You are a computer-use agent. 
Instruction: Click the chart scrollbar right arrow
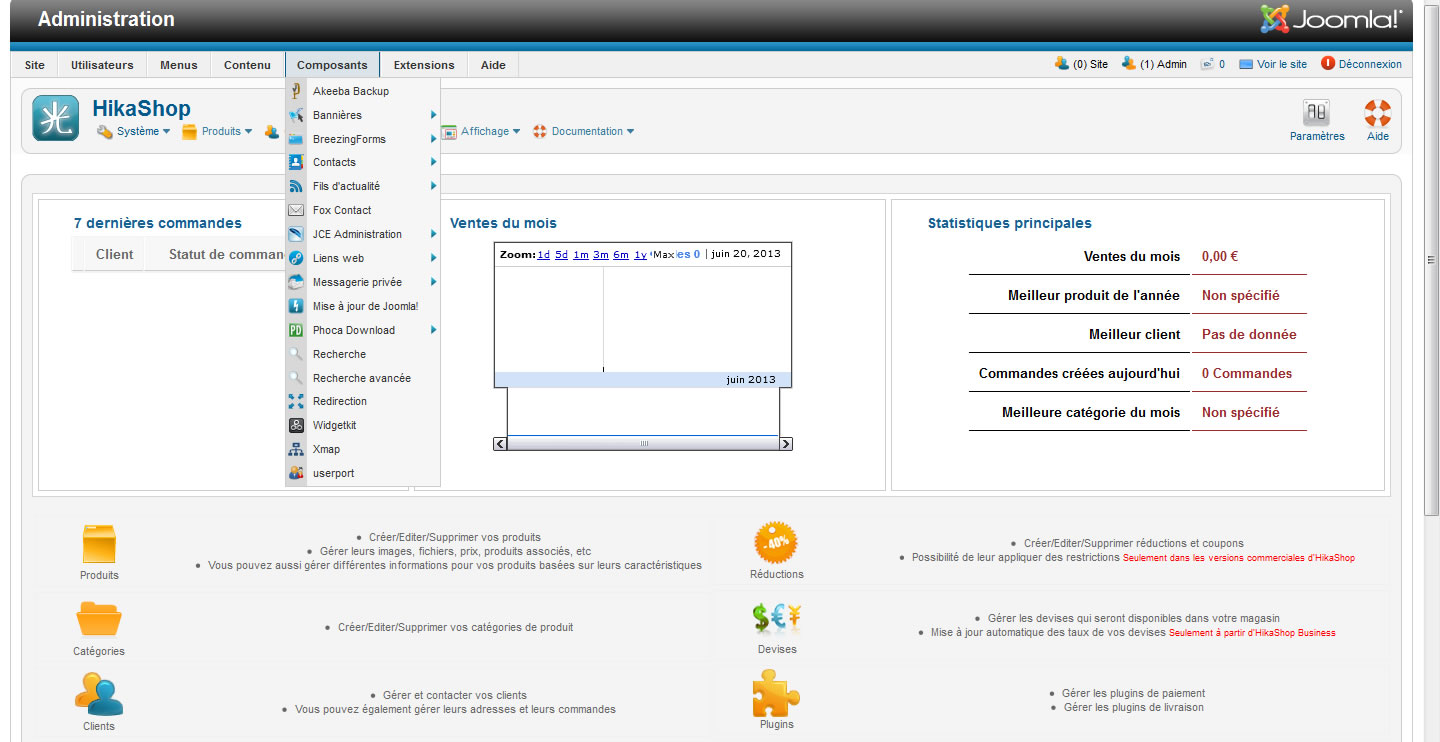tap(785, 443)
